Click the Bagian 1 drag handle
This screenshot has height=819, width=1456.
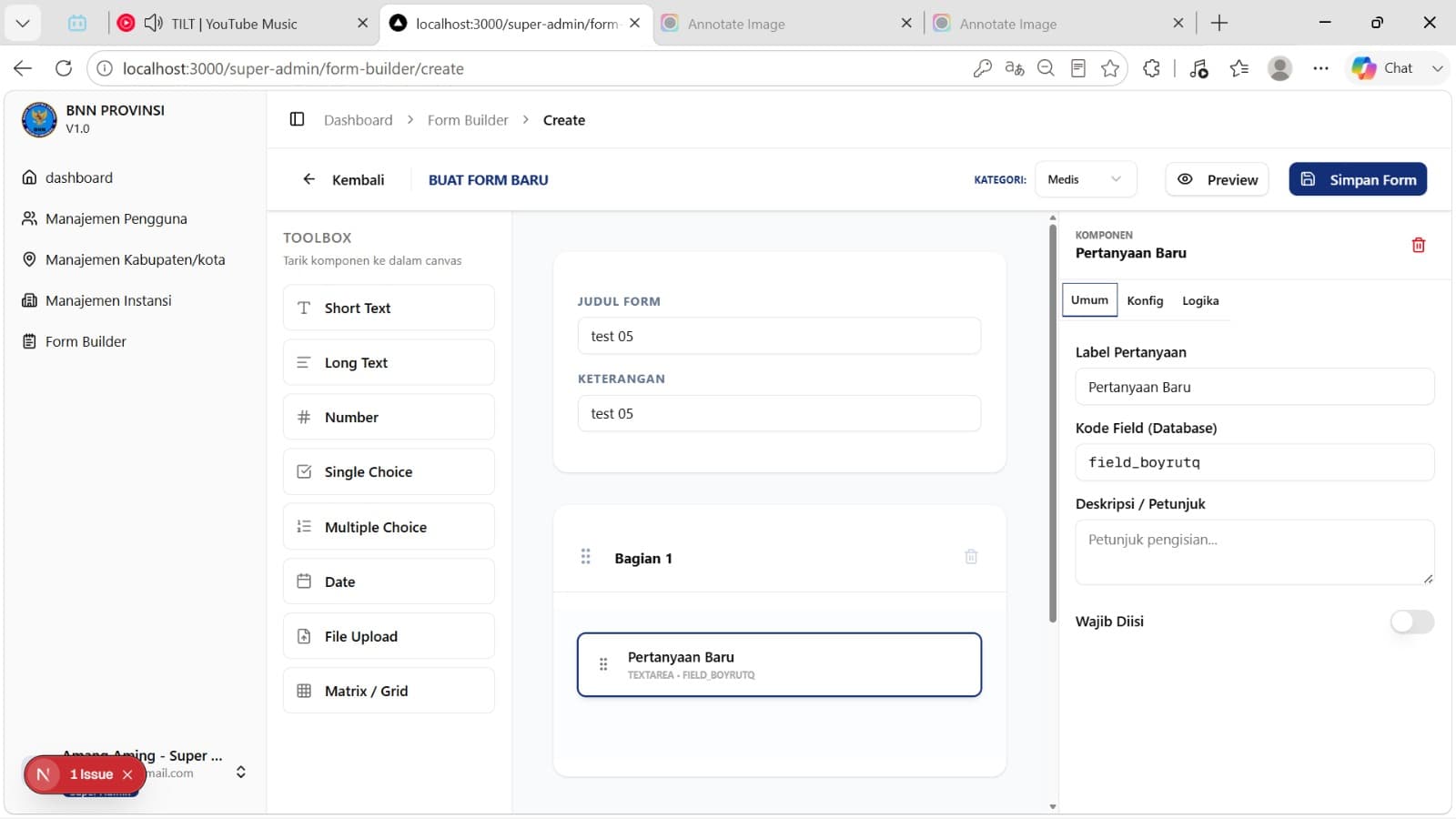click(586, 556)
